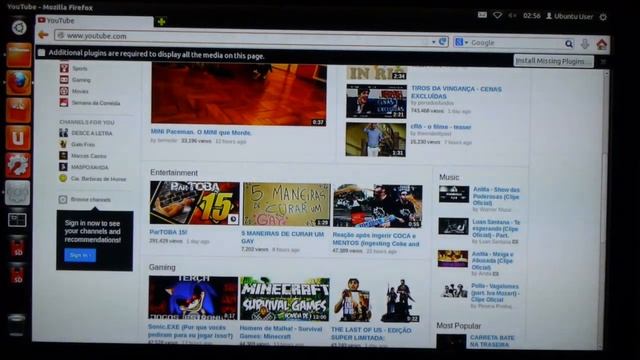This screenshot has width=640, height=360.
Task: Open 'CARRETA BATE NA TRASEIRA' link
Action: coord(492,341)
